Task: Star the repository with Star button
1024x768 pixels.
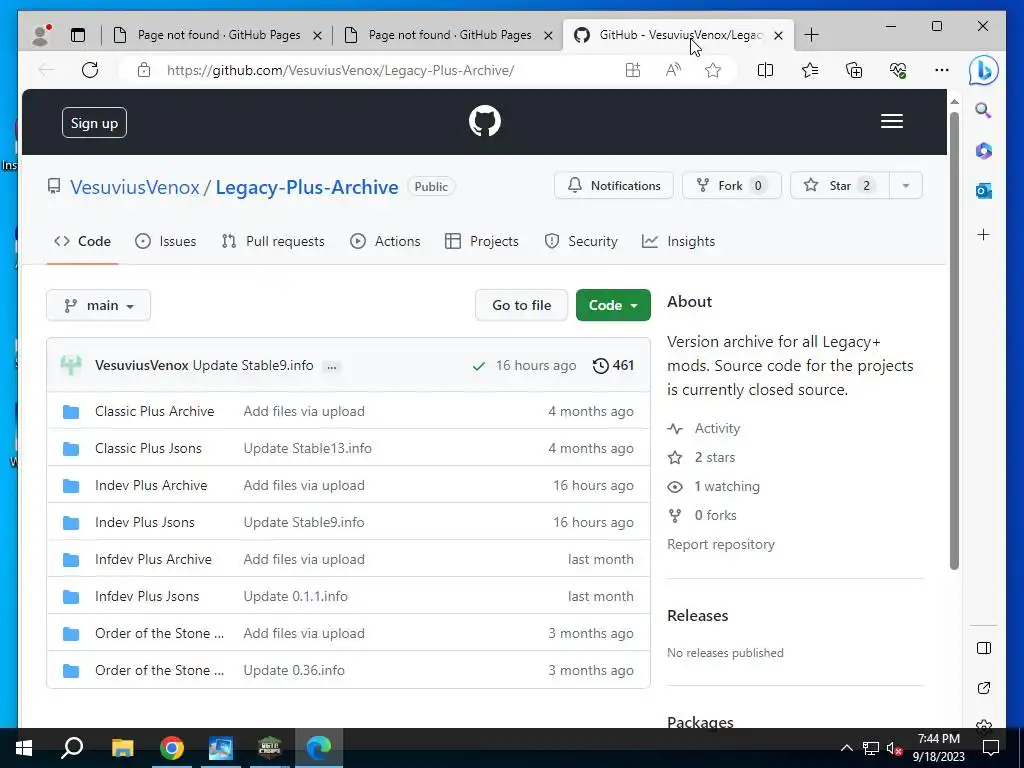Action: point(839,186)
